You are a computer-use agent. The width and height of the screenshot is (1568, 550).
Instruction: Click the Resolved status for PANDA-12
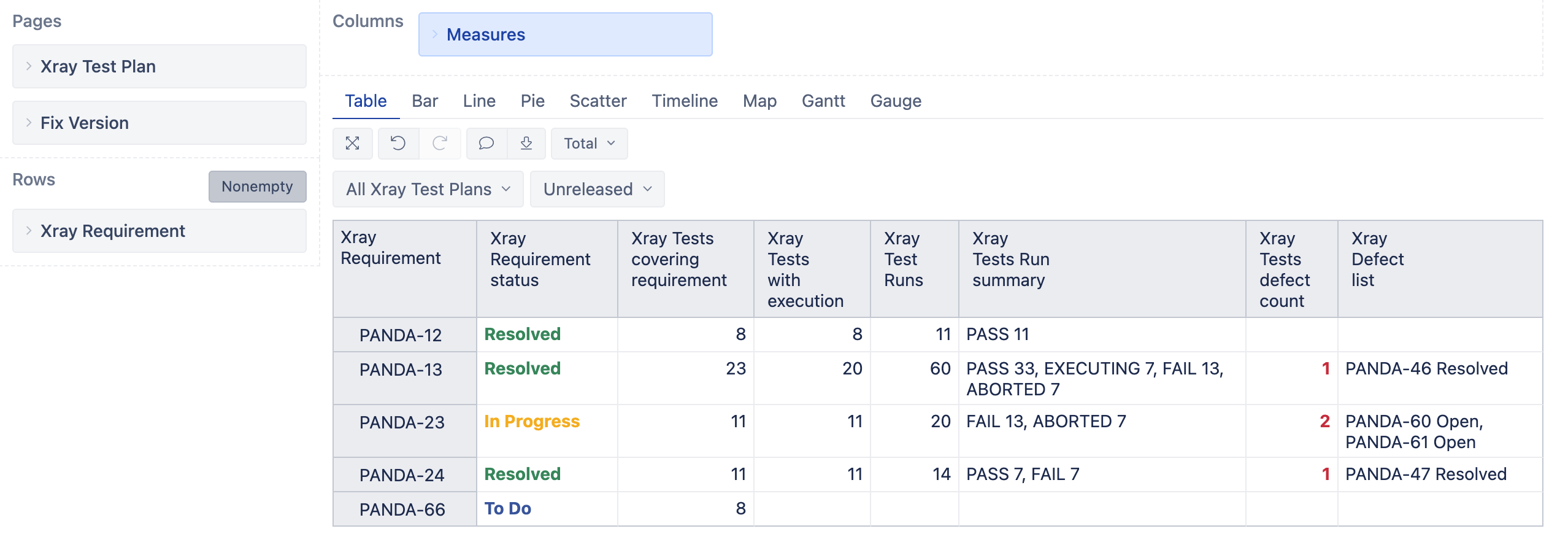pos(547,335)
